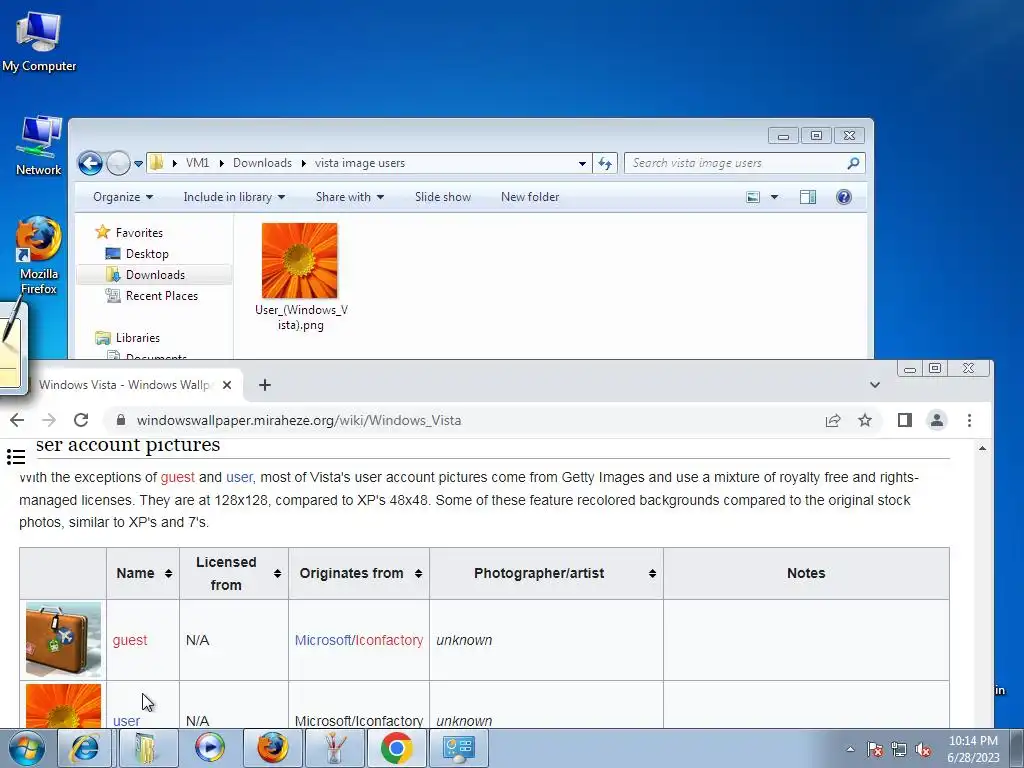The width and height of the screenshot is (1024, 768).
Task: Open the Share with menu
Action: [x=349, y=197]
